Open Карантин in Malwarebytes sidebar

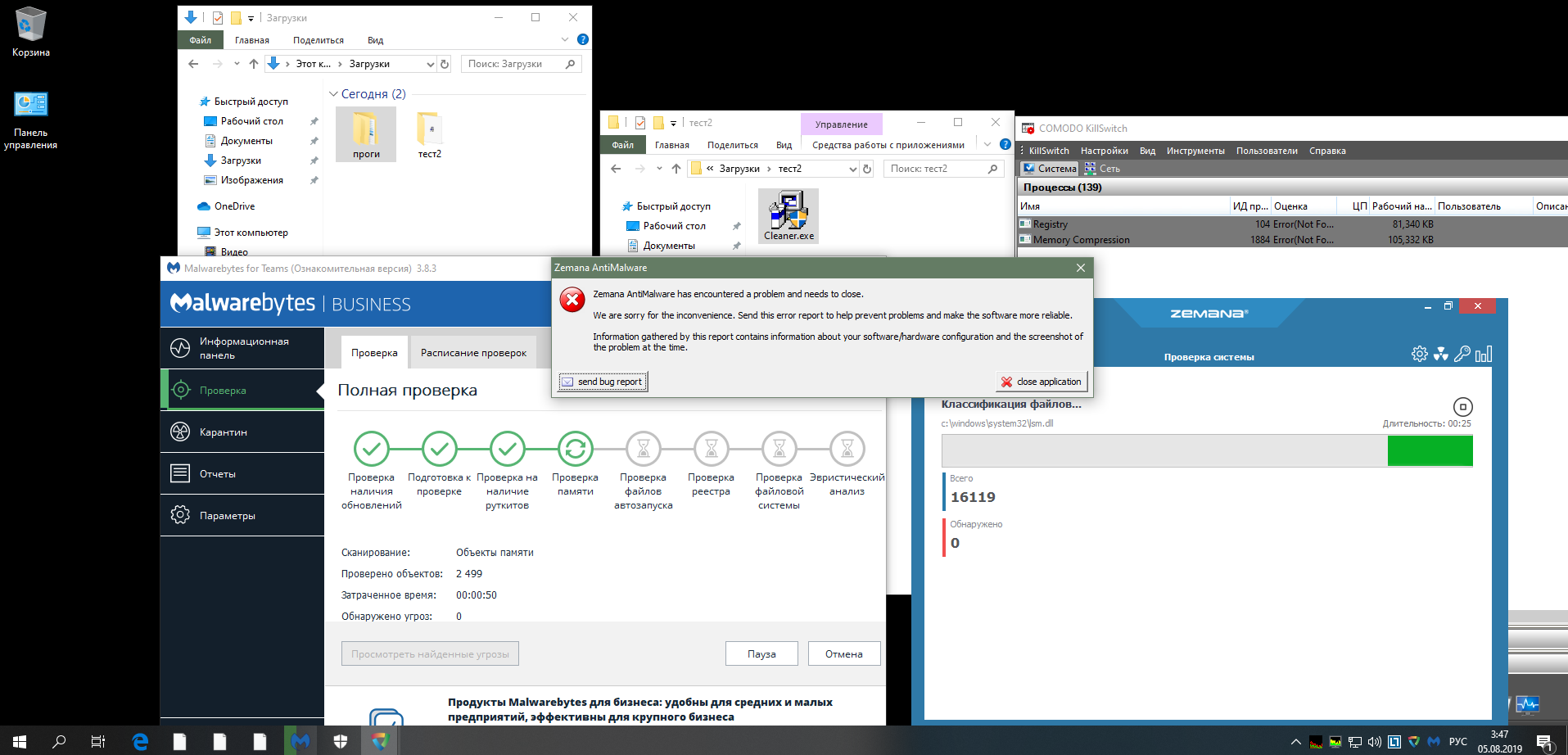tap(242, 432)
